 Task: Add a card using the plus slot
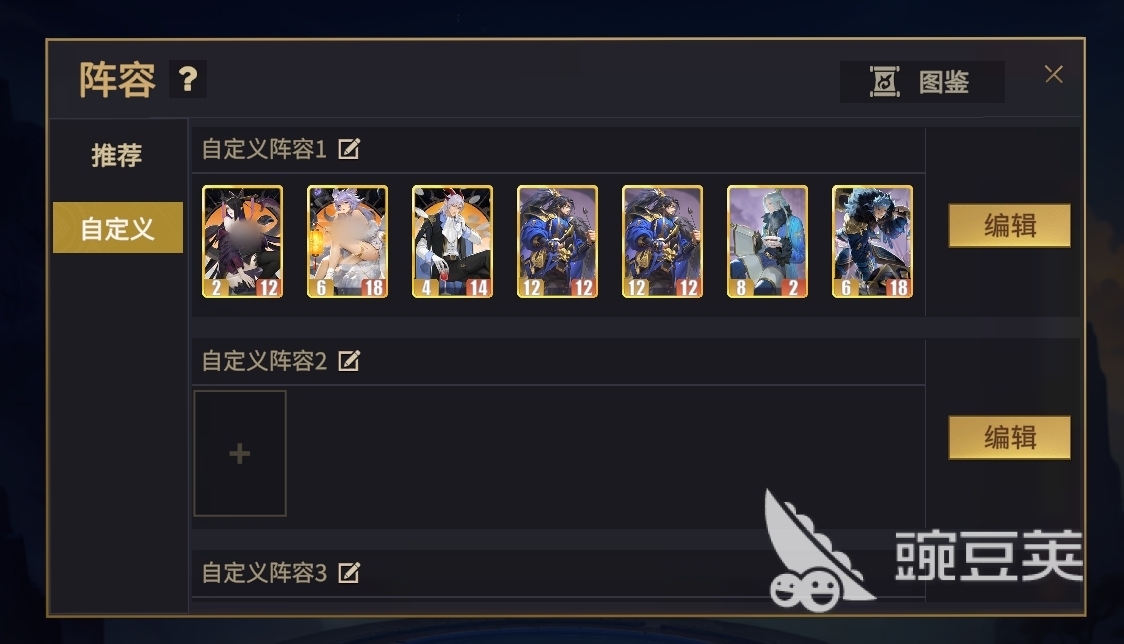pyautogui.click(x=240, y=453)
